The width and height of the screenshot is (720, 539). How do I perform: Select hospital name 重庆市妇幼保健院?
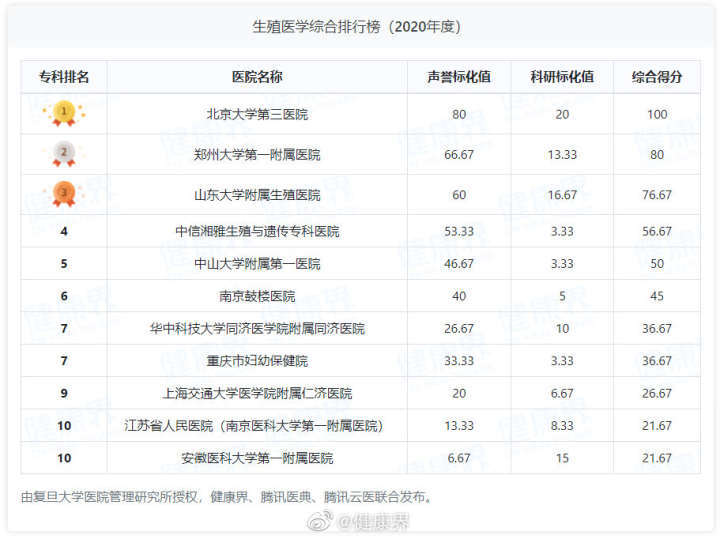(257, 361)
